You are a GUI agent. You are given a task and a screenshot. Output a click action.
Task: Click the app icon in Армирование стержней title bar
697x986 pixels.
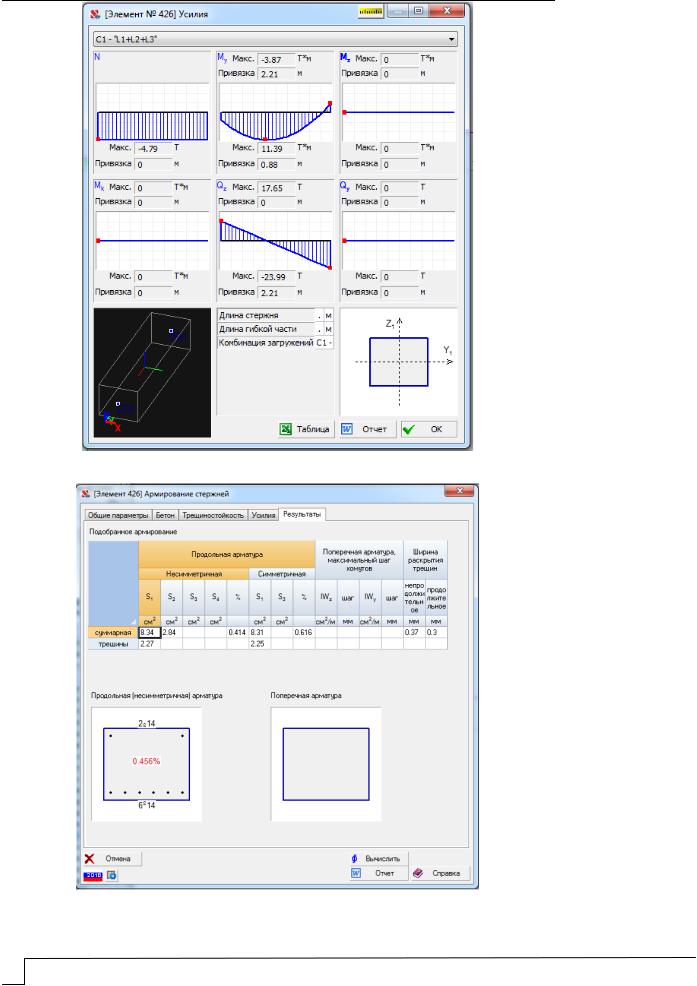click(86, 494)
